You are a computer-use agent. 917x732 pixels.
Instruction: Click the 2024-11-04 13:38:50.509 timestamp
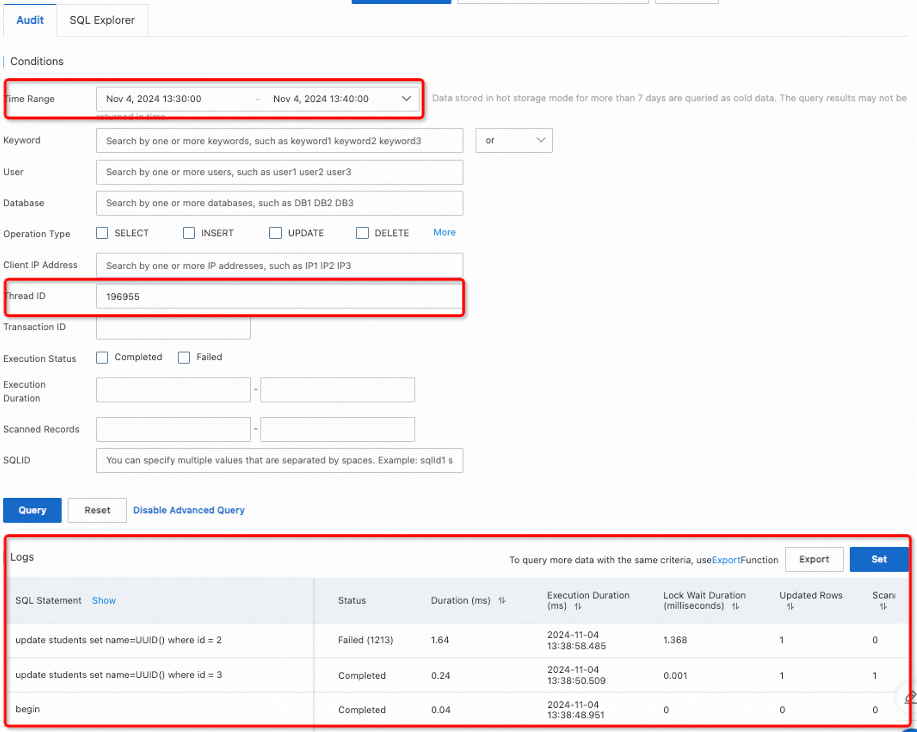point(576,675)
